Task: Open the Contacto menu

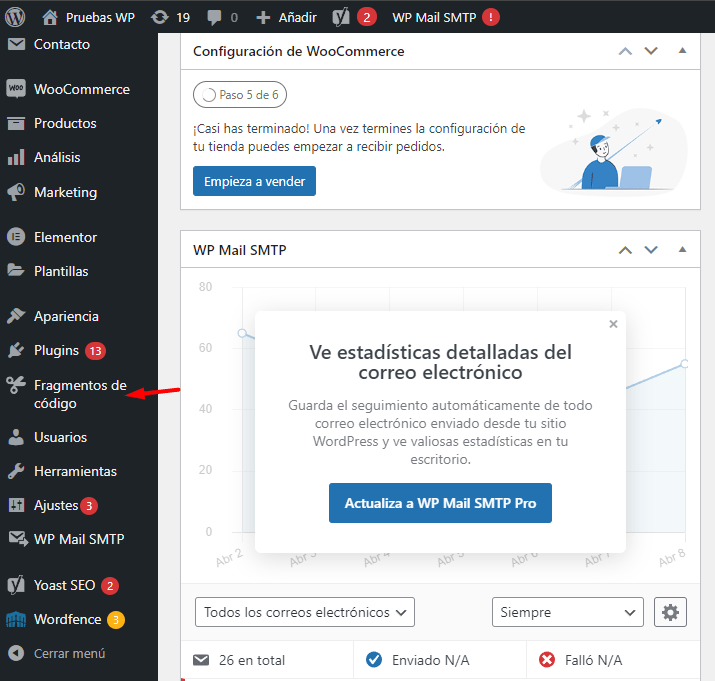Action: pos(62,44)
